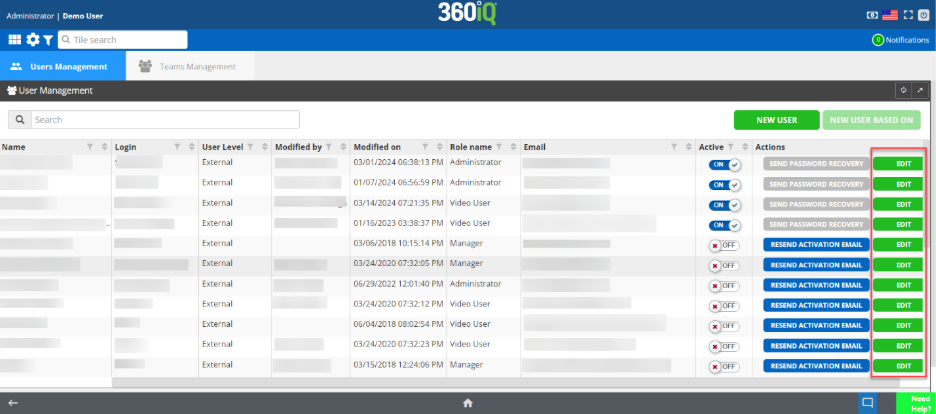Image resolution: width=936 pixels, height=414 pixels.
Task: Enter fullscreen with the expand icon
Action: click(x=907, y=15)
